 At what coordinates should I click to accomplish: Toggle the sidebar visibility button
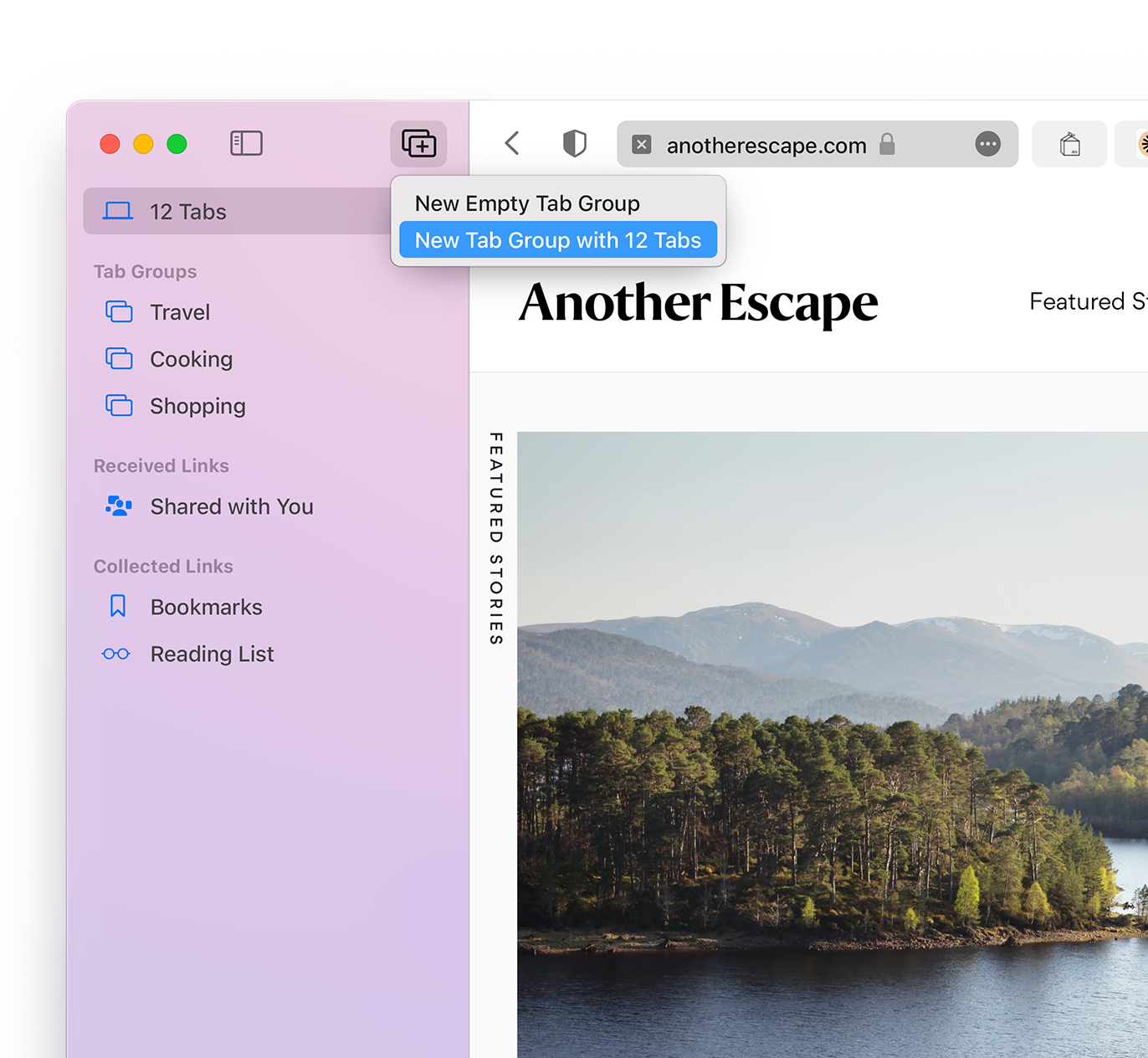tap(246, 144)
